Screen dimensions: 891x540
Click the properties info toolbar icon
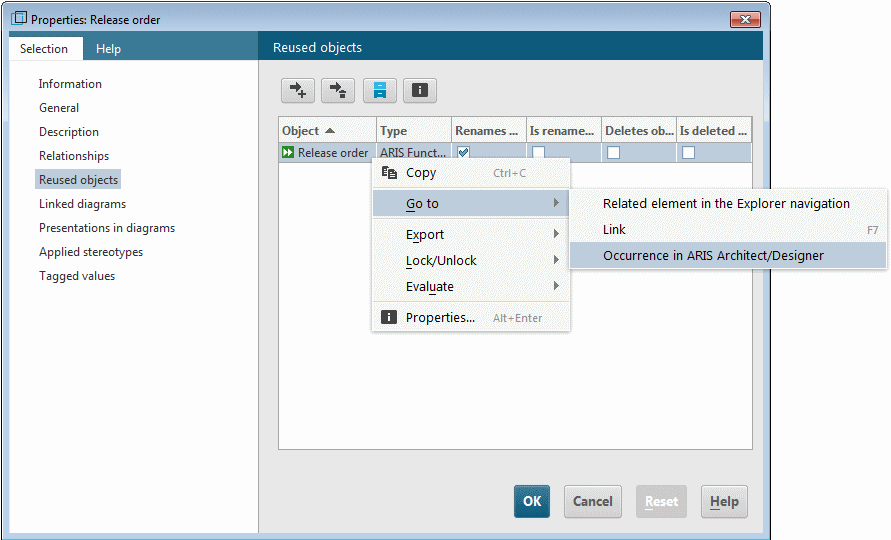pos(420,90)
